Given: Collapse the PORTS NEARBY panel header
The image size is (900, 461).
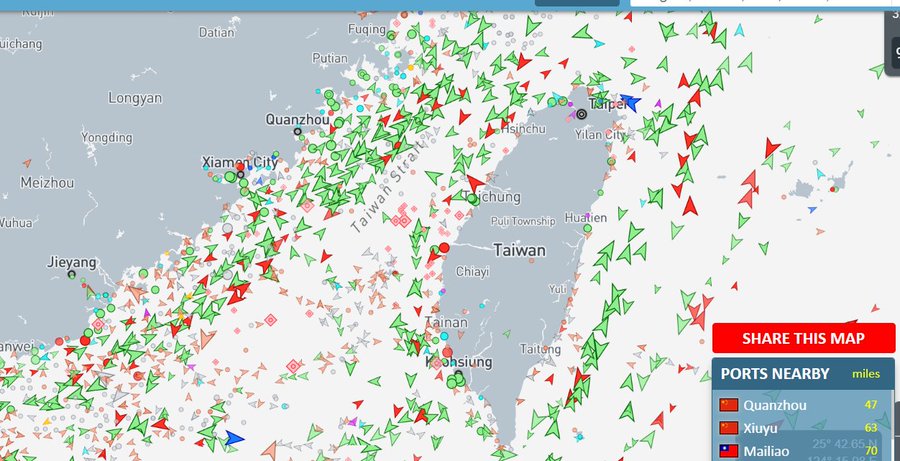Looking at the screenshot, I should coord(775,373).
